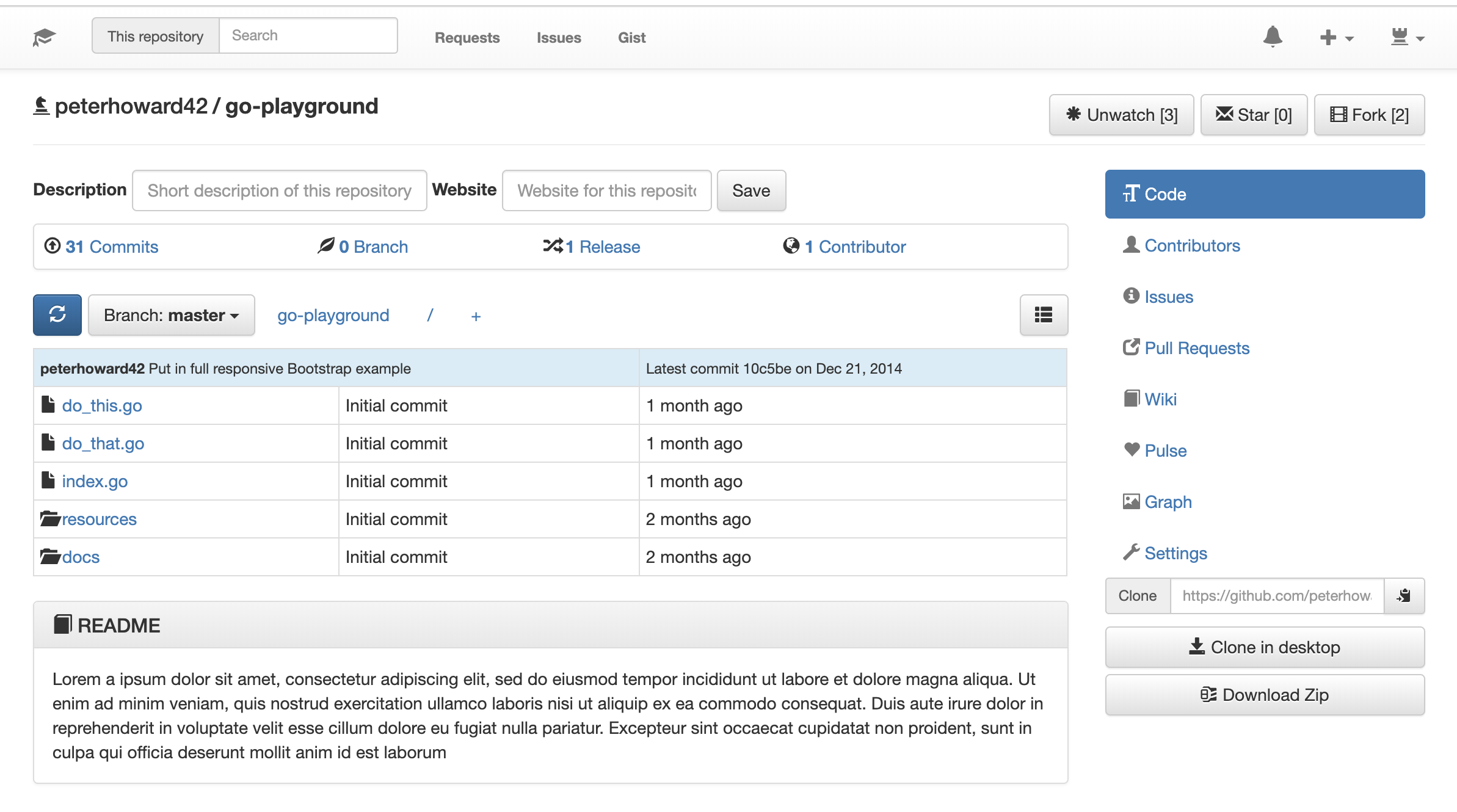Click the notification bell icon
1457x812 pixels.
1273,37
